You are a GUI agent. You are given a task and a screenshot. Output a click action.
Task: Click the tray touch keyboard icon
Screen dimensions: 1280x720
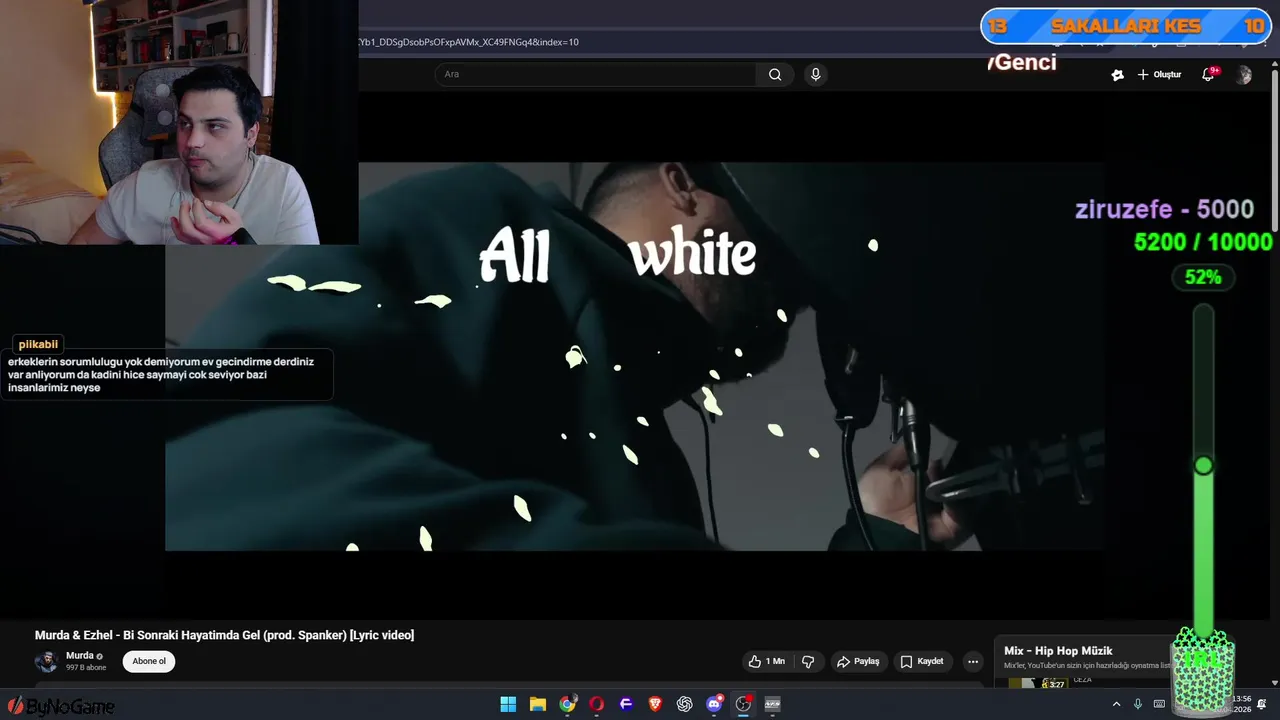click(1159, 704)
